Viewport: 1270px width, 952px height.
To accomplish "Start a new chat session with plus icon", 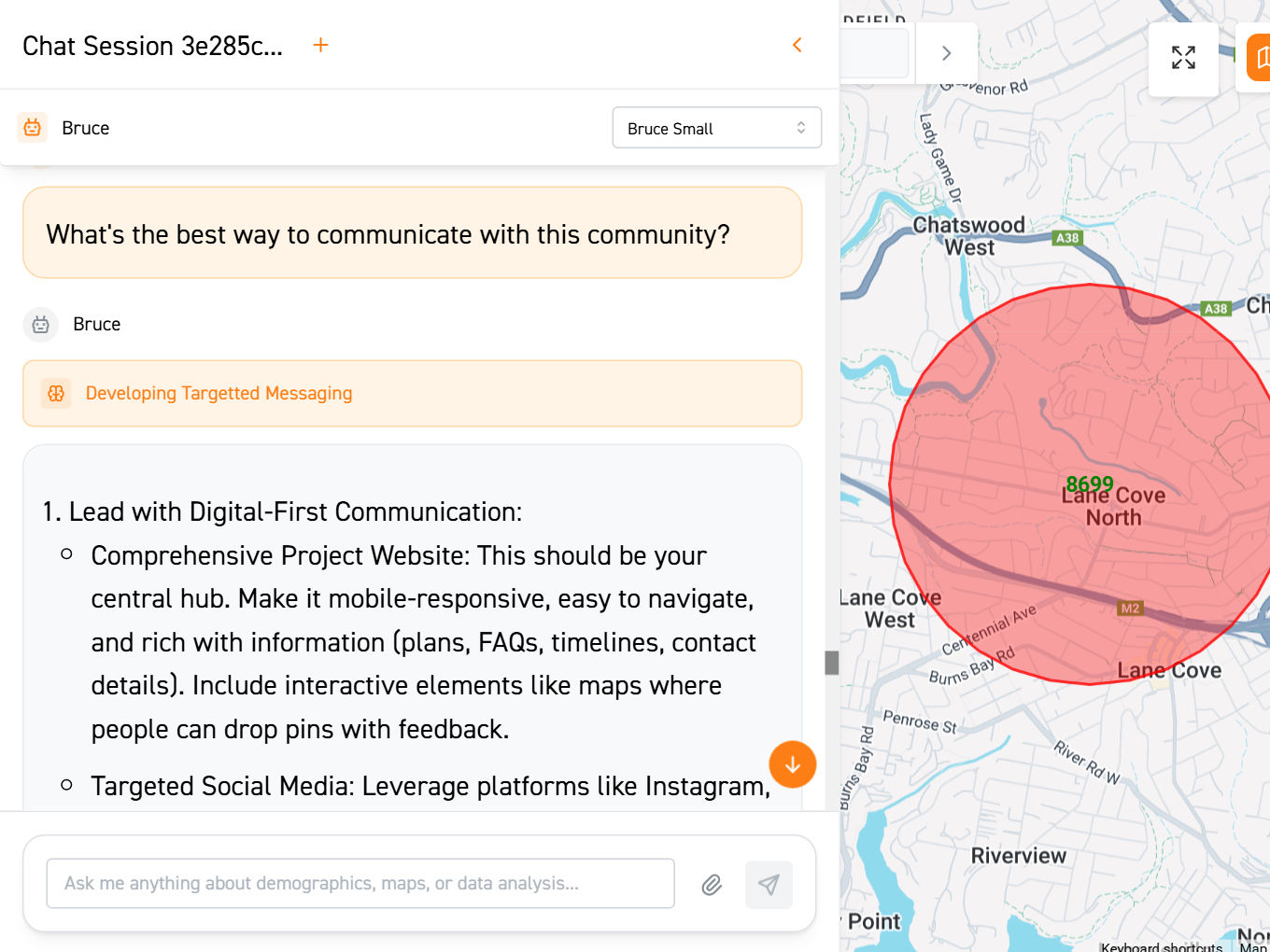I will pos(320,45).
